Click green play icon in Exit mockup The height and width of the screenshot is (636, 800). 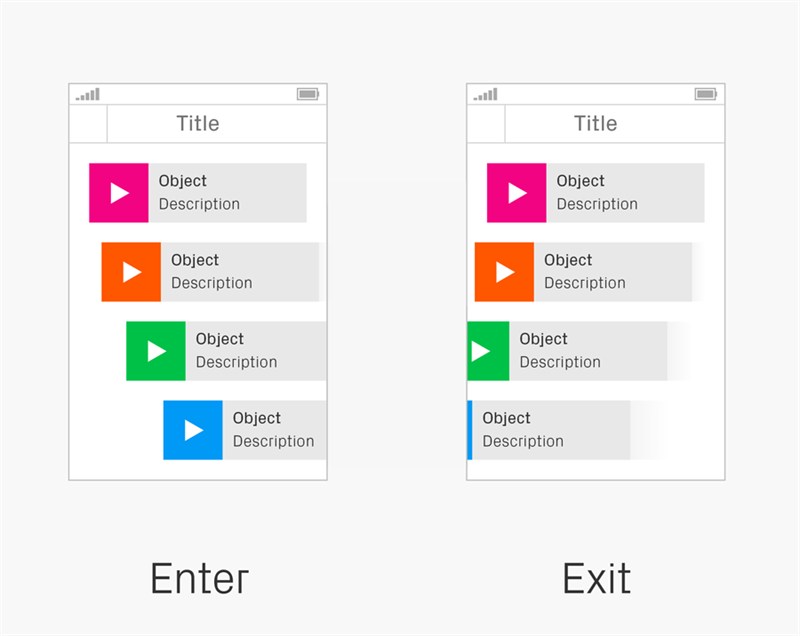[x=488, y=351]
